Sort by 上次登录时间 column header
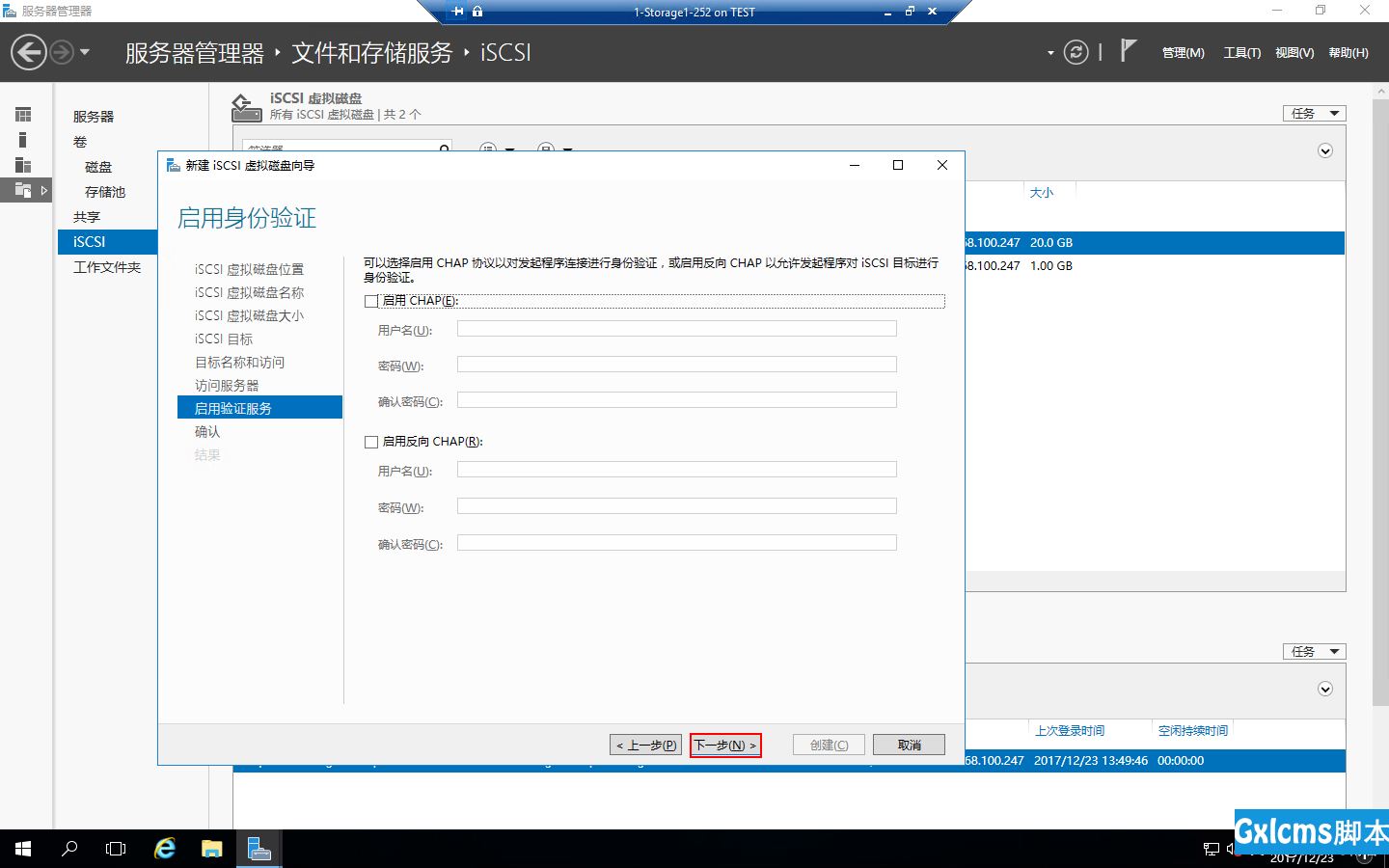 pyautogui.click(x=1070, y=731)
